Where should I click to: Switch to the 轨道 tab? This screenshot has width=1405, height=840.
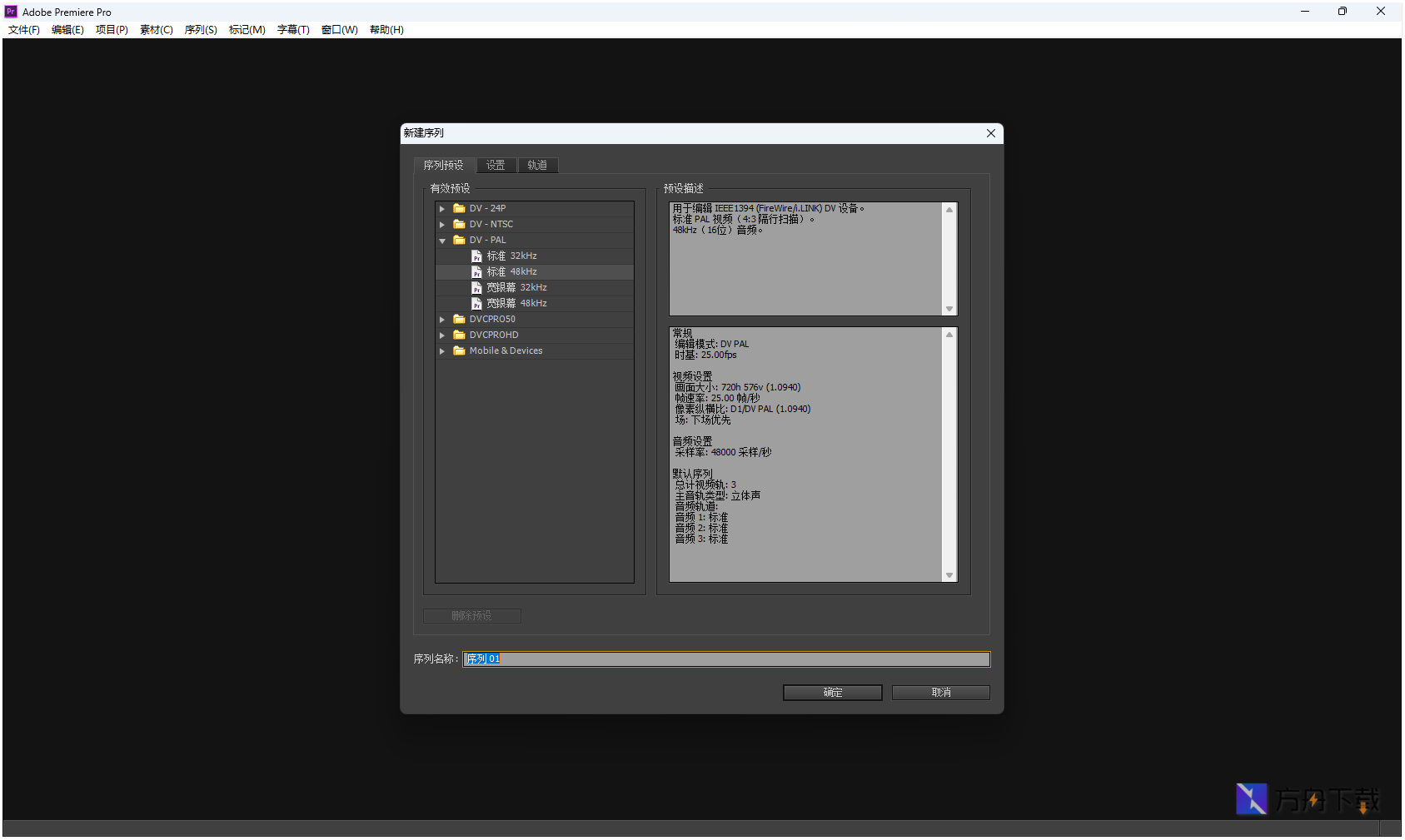[537, 165]
